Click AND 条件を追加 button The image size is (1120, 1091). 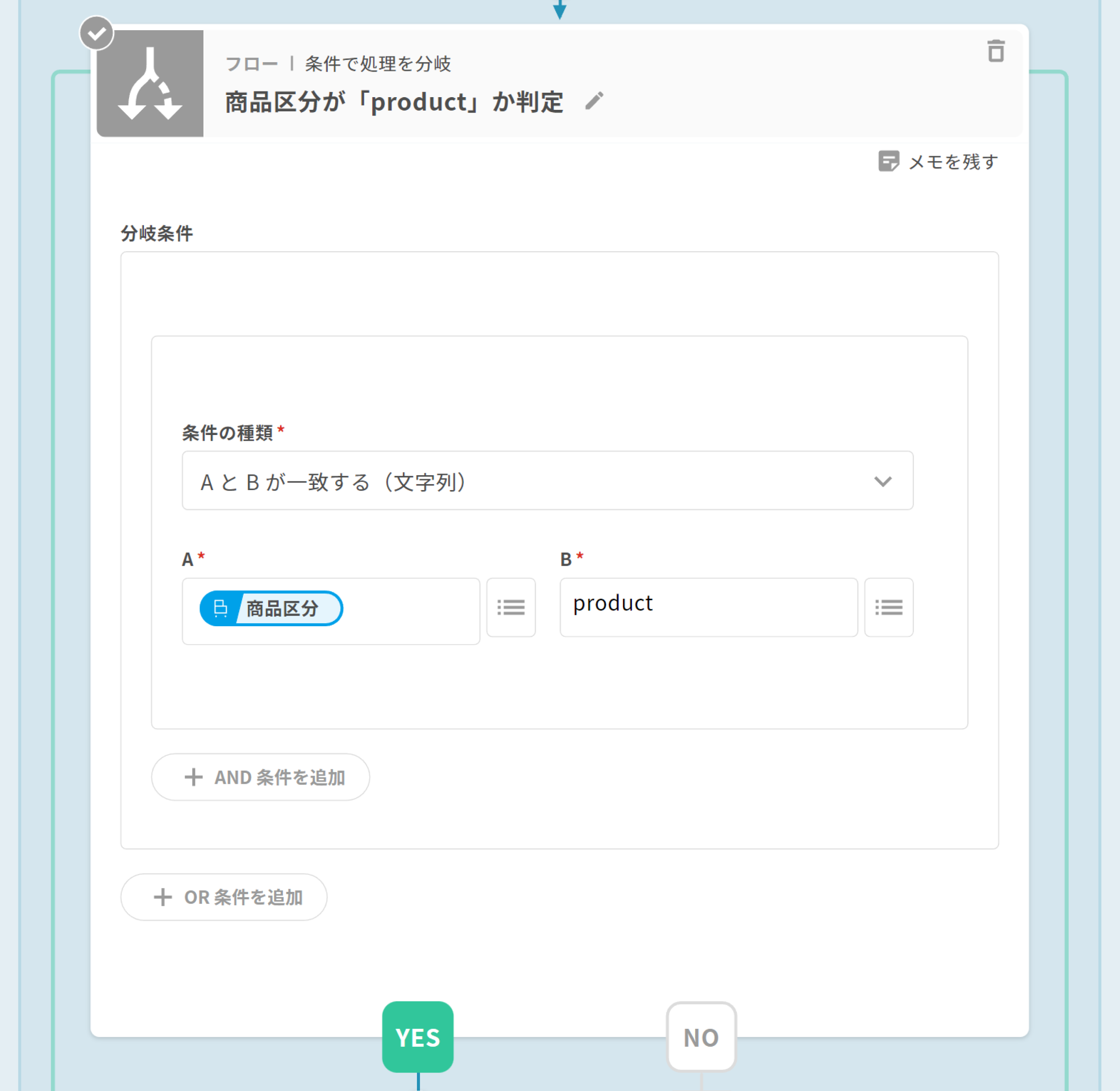pyautogui.click(x=261, y=777)
